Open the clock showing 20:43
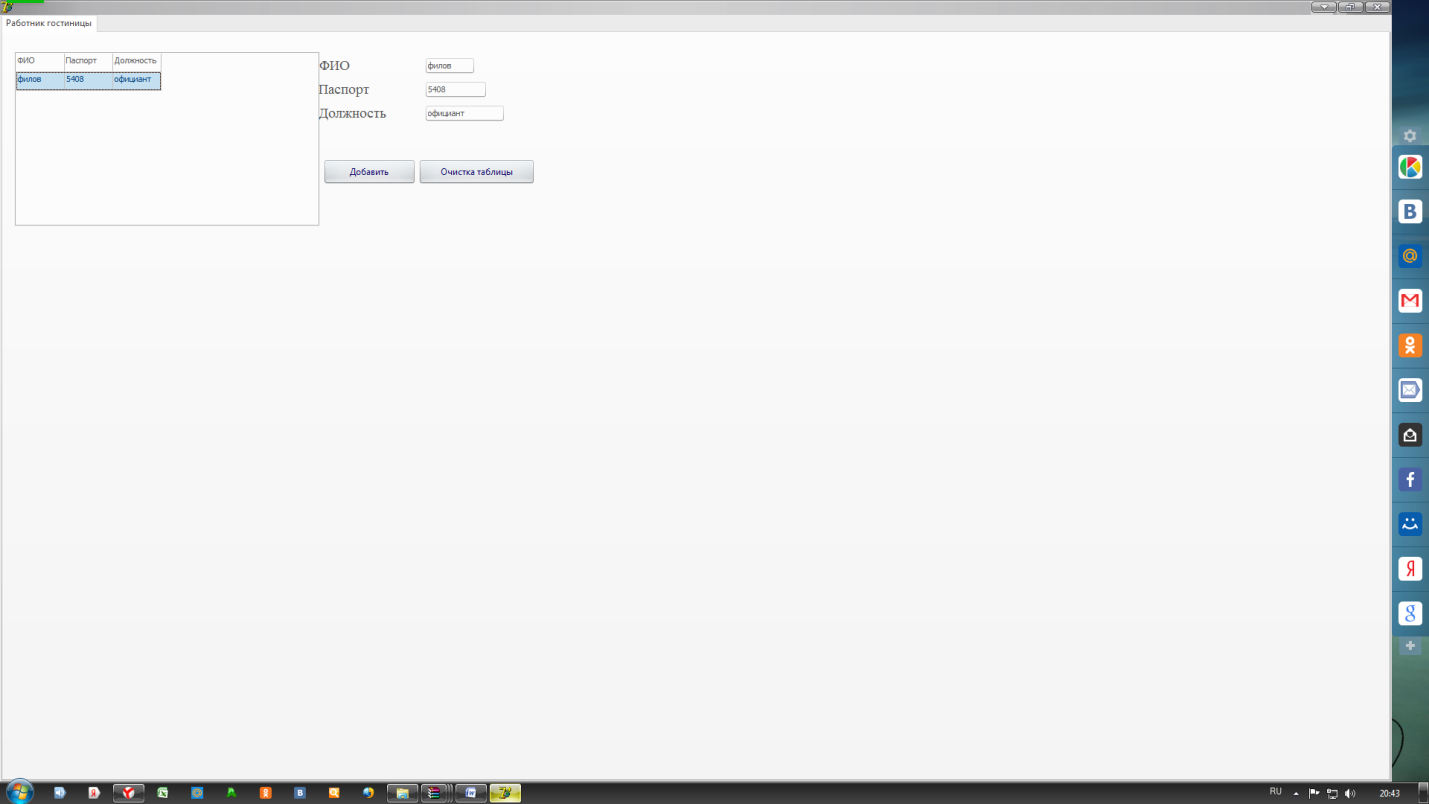1429x804 pixels. (1389, 793)
